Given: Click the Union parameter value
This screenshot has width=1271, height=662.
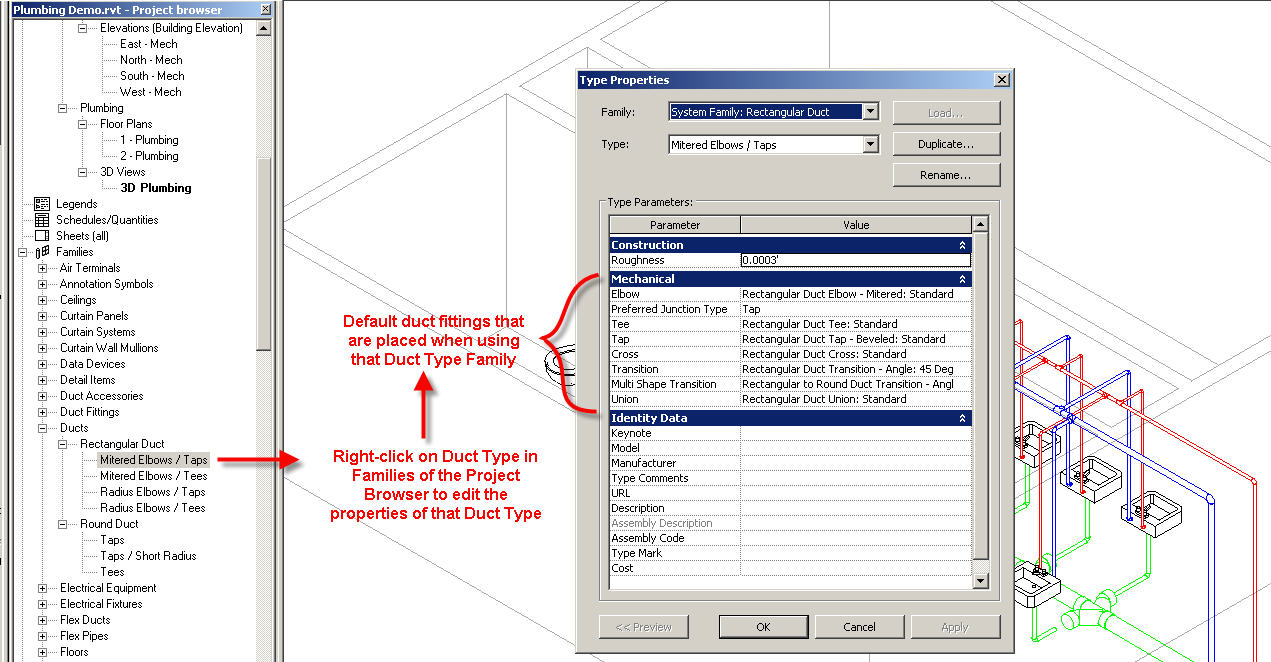Looking at the screenshot, I should 856,399.
